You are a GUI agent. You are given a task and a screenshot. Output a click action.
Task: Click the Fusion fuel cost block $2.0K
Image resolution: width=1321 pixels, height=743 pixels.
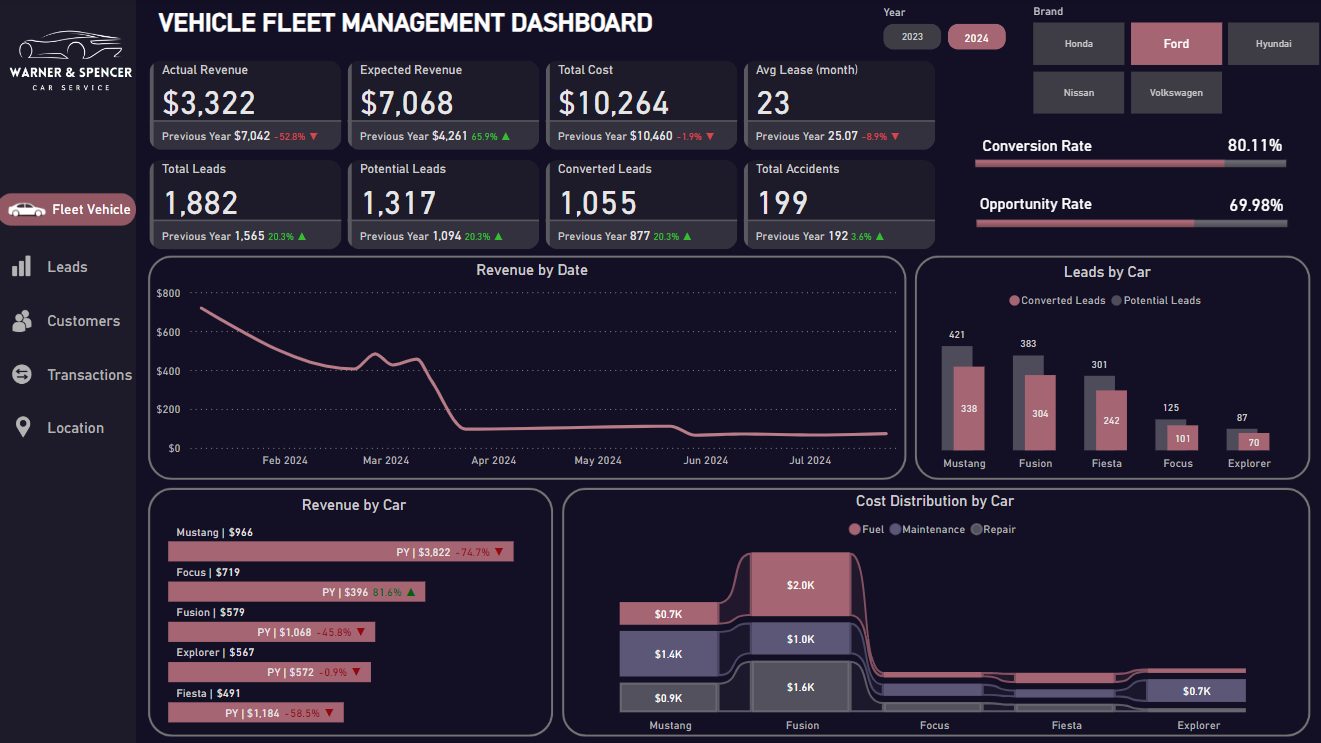click(x=800, y=584)
